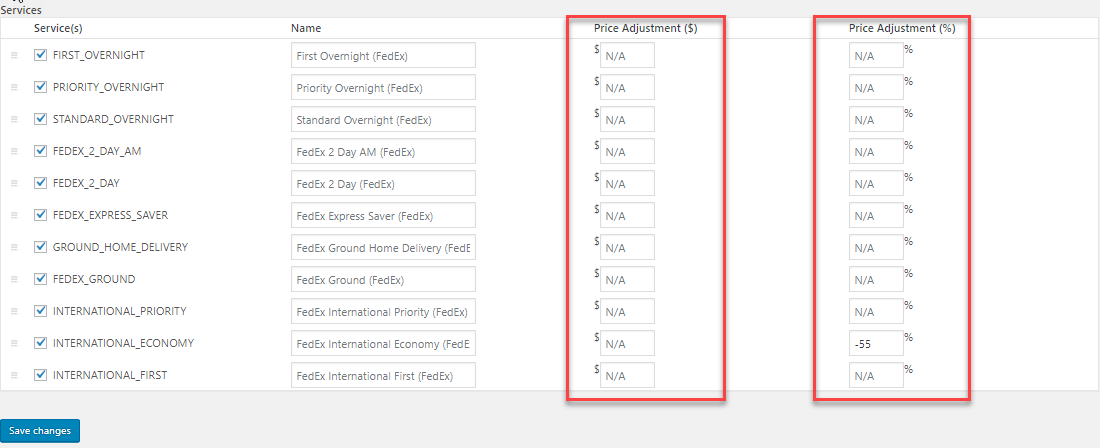
Task: Focus percent adjustment field for FIRST_OVERNIGHT
Action: (876, 55)
